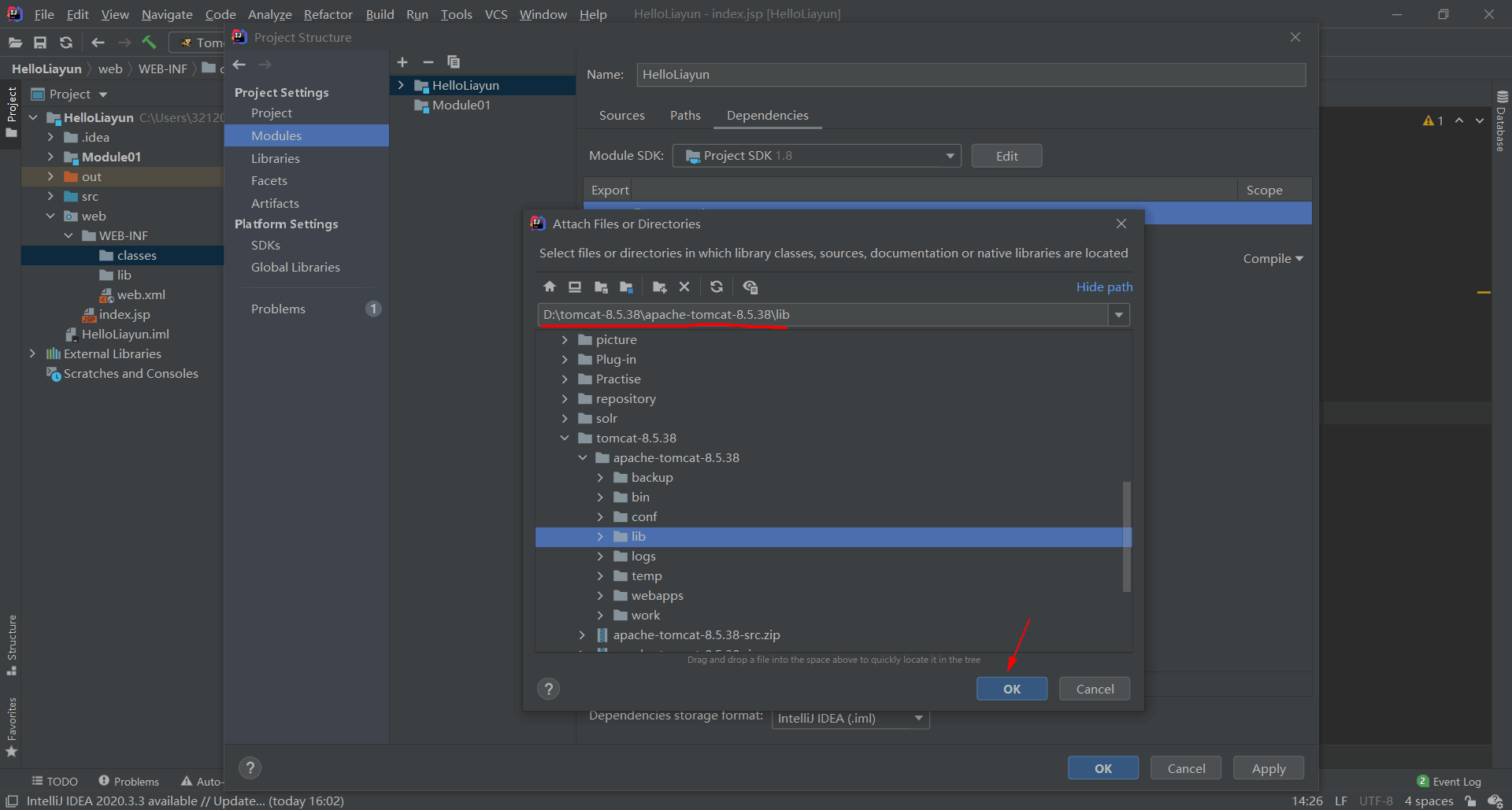Open the Event Log
This screenshot has width=1512, height=810.
(x=1449, y=782)
